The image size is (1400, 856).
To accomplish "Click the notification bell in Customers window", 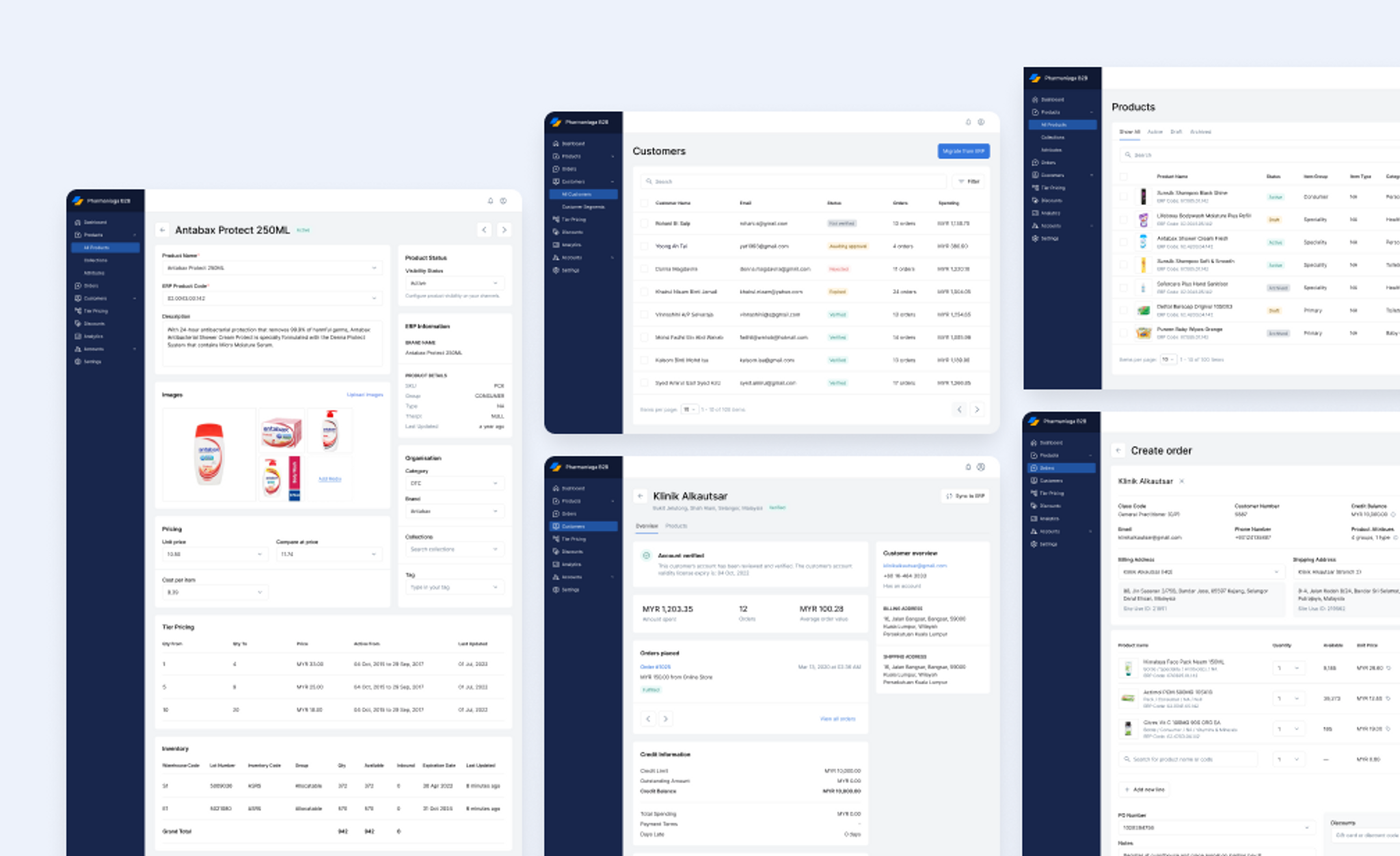I will pyautogui.click(x=968, y=122).
